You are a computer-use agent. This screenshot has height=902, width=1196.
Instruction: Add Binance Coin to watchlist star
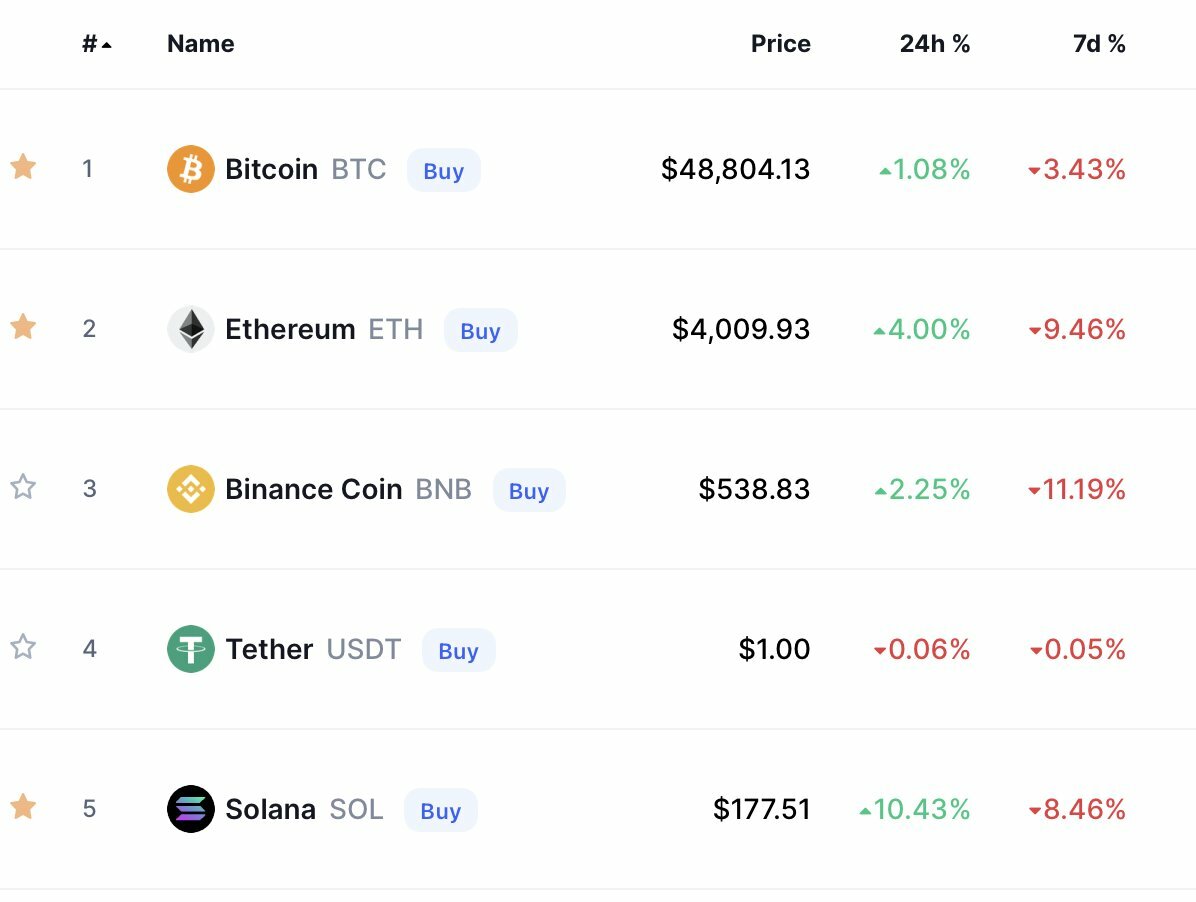(x=23, y=486)
